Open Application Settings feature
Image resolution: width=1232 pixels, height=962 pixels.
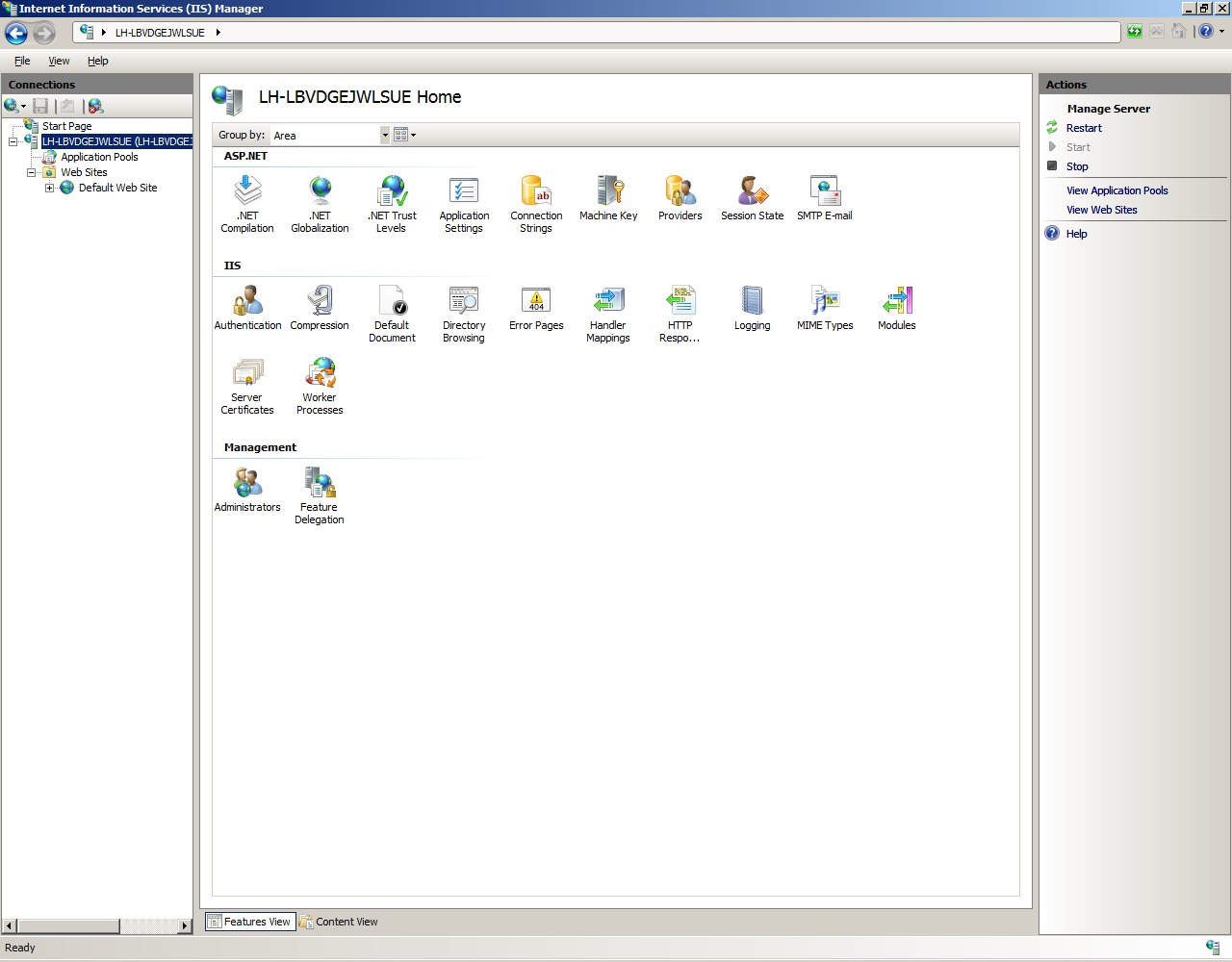(x=464, y=204)
